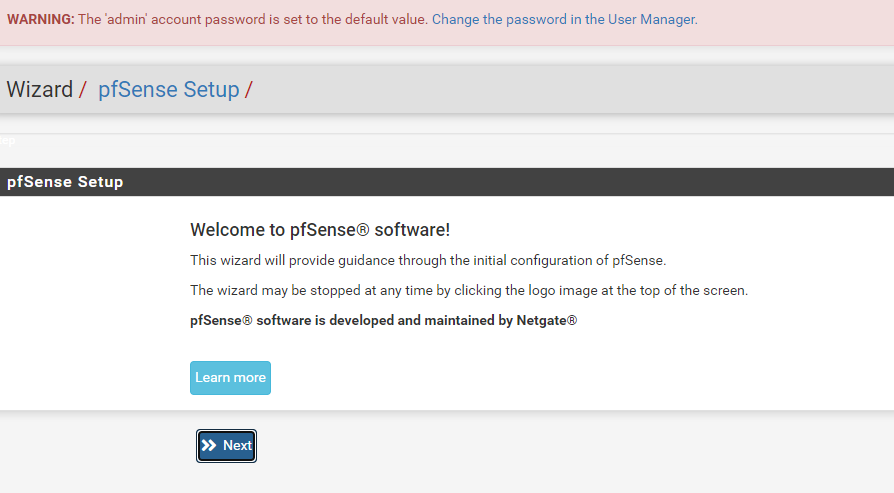Viewport: 894px width, 493px height.
Task: Click the sentence about stopping the wizard
Action: pos(469,291)
